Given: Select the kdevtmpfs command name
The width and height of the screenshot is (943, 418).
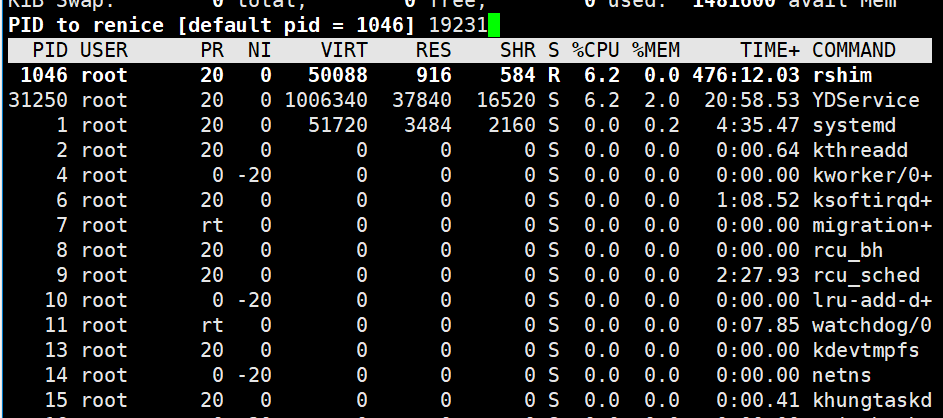Looking at the screenshot, I should tap(866, 349).
